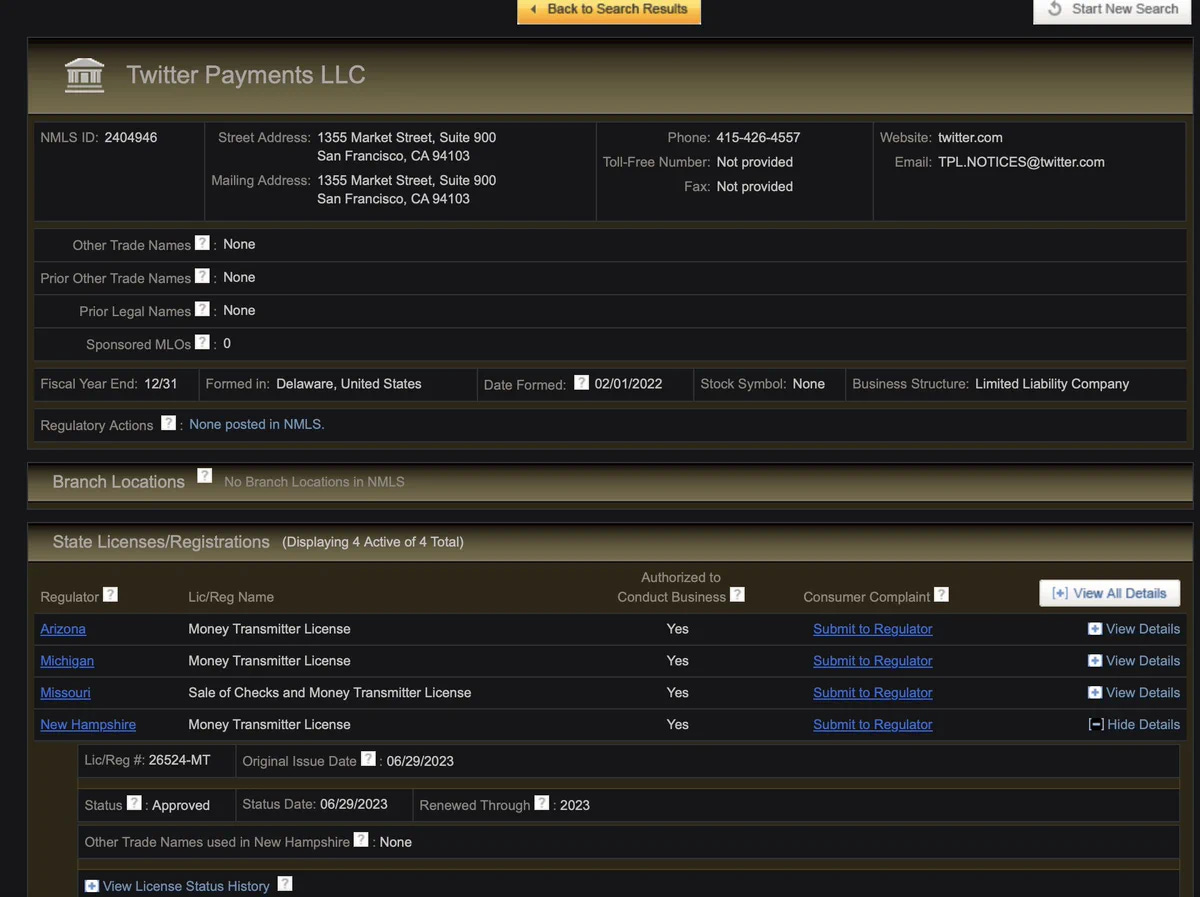Open help icon next to Regulator column header
The image size is (1200, 897).
tap(110, 595)
